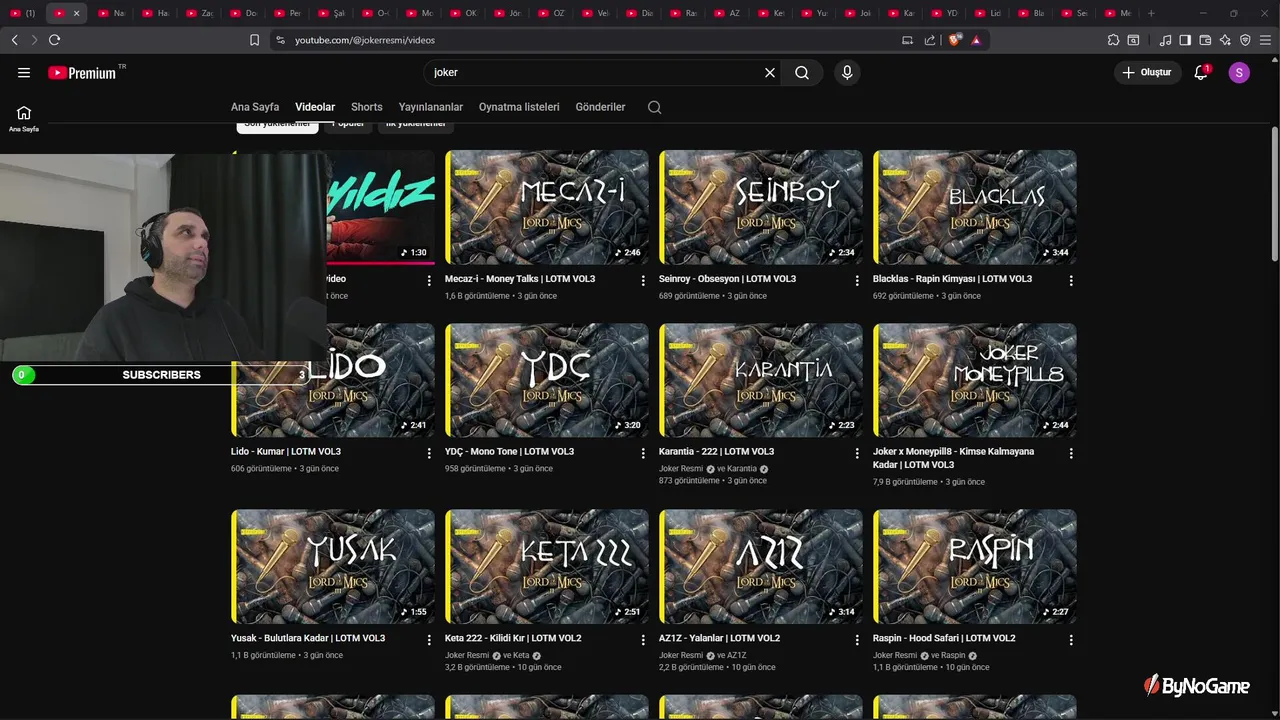
Task: Open the music note playlist icon
Action: 1165,40
